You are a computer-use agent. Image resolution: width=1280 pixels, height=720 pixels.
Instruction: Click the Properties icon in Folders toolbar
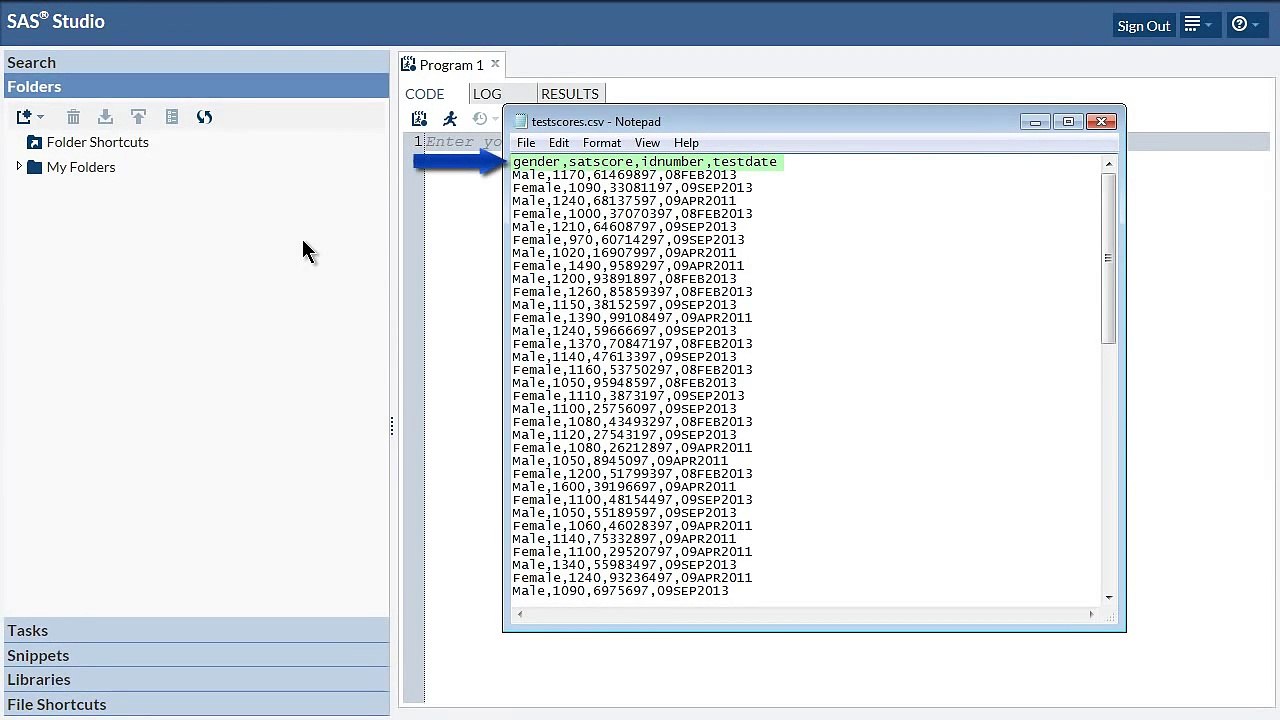172,117
